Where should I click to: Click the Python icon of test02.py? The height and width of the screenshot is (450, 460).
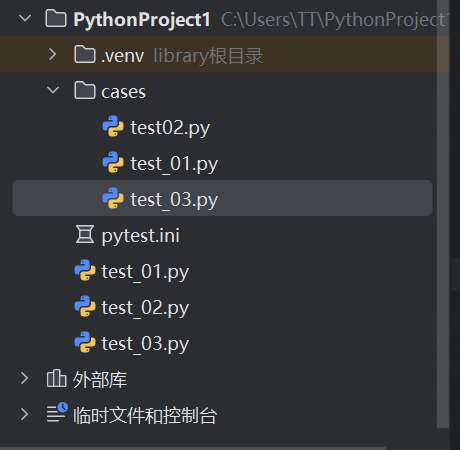point(113,126)
